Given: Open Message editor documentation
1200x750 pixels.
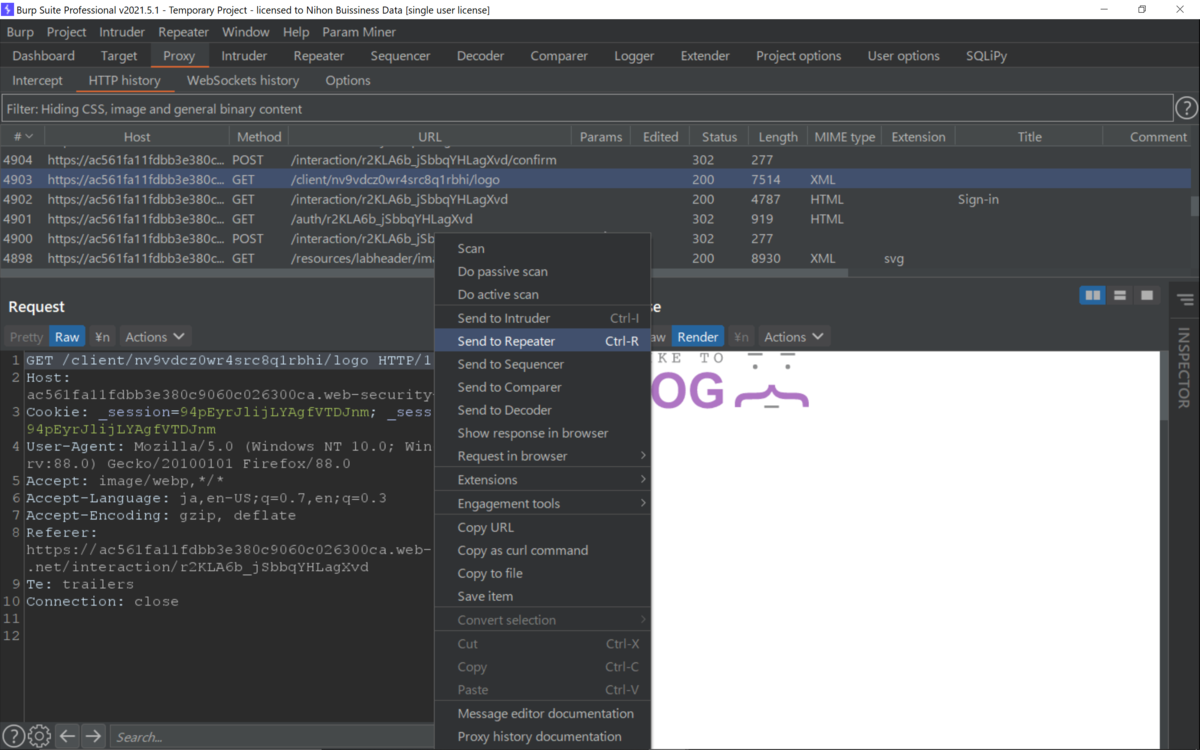Looking at the screenshot, I should tap(542, 713).
